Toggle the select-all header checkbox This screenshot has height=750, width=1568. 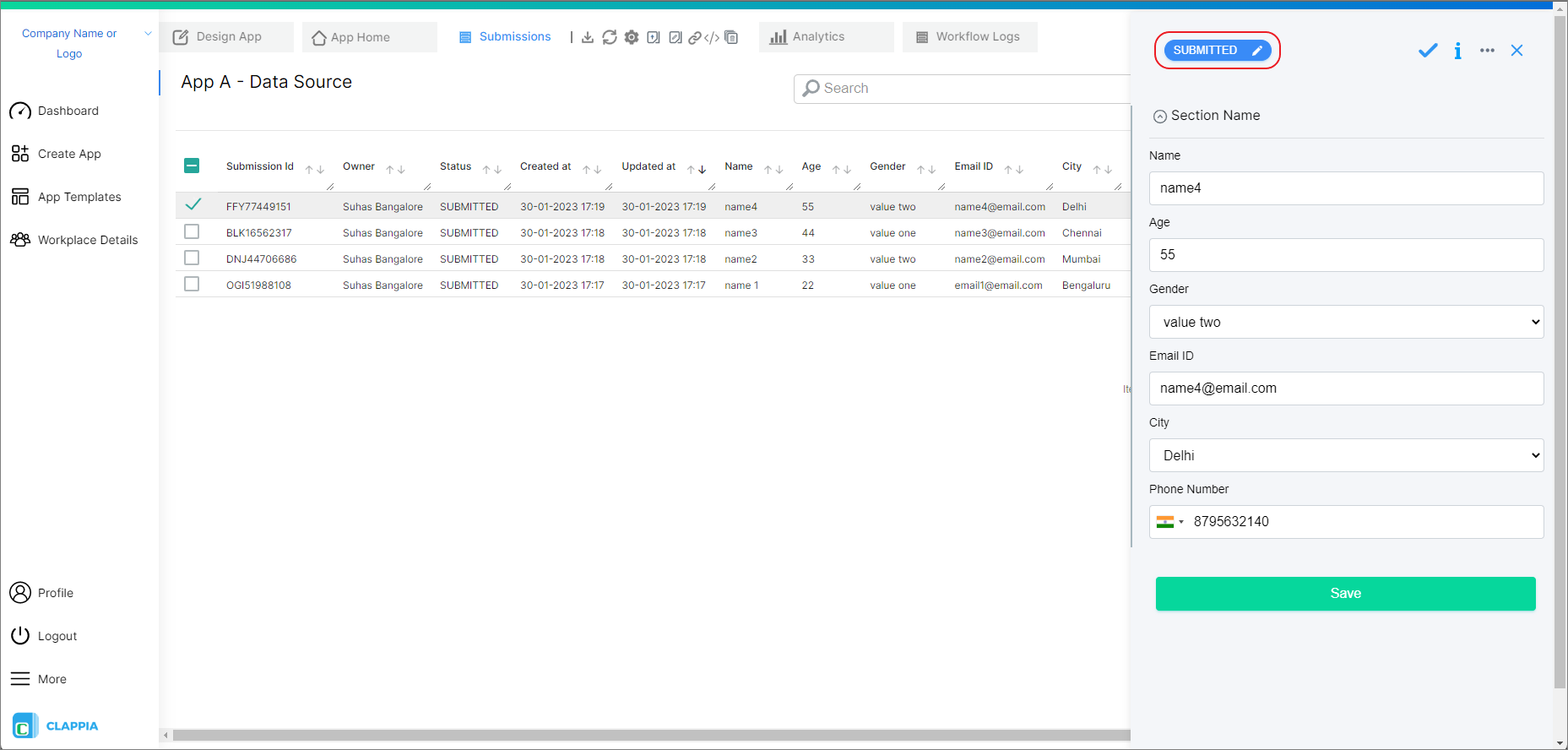pos(192,166)
